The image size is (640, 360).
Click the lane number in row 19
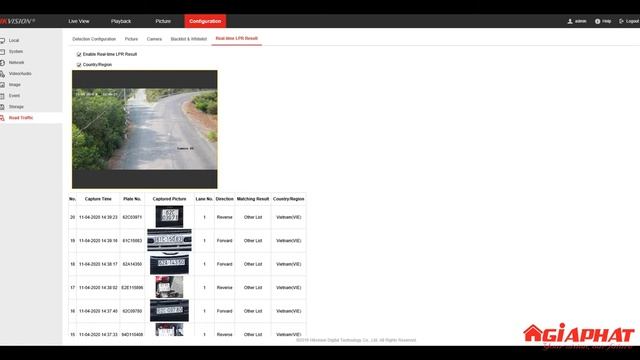coord(204,241)
